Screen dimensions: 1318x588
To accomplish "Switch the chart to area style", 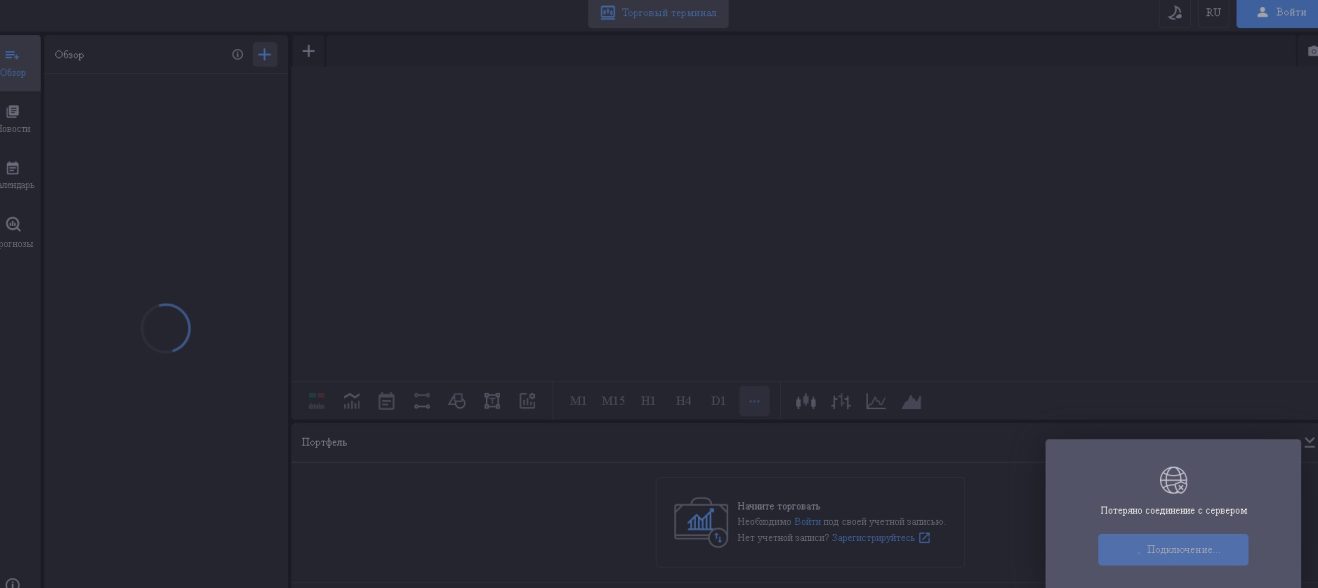I will (x=911, y=401).
